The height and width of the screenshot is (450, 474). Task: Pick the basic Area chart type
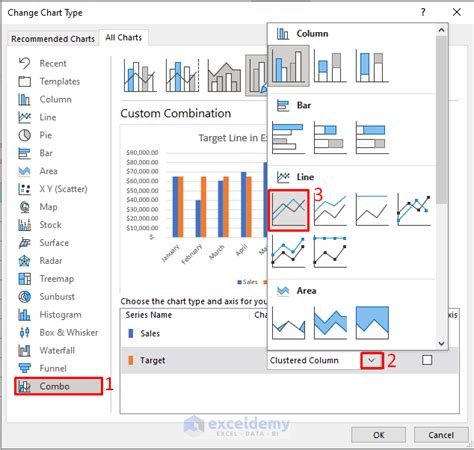pyautogui.click(x=289, y=323)
